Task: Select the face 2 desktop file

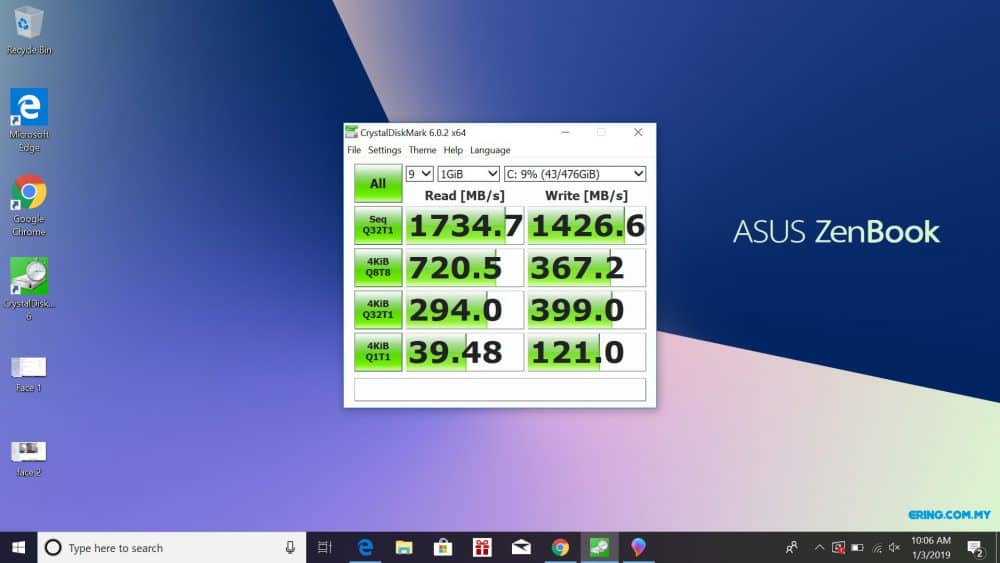Action: pyautogui.click(x=29, y=458)
